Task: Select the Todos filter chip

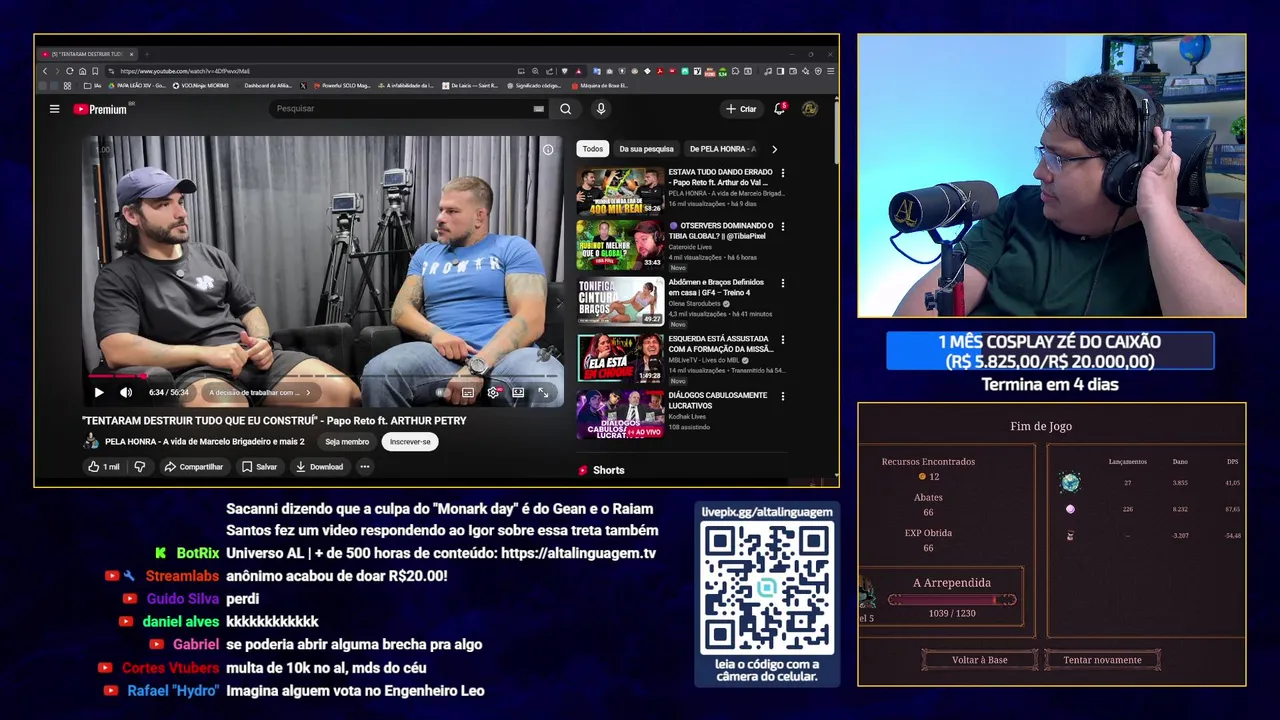Action: [x=593, y=149]
